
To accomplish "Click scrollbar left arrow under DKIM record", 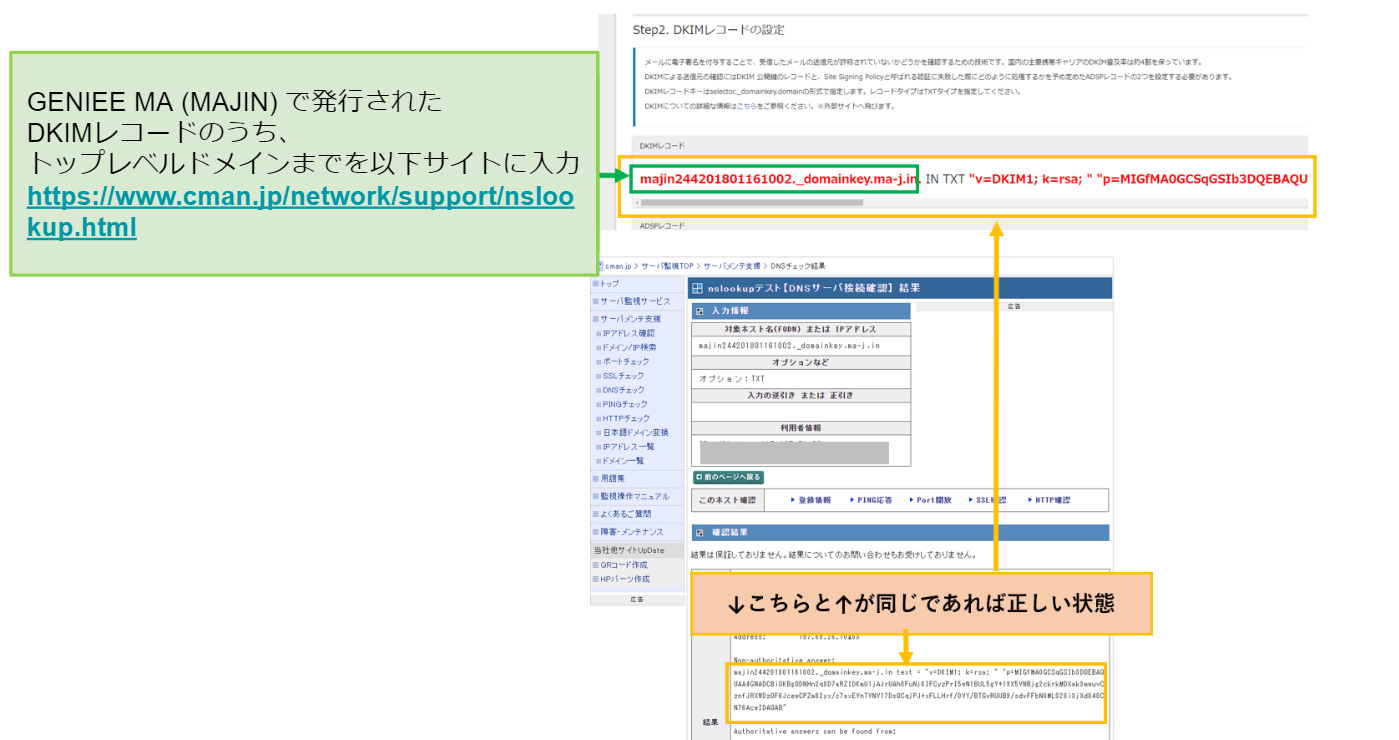I will point(636,202).
